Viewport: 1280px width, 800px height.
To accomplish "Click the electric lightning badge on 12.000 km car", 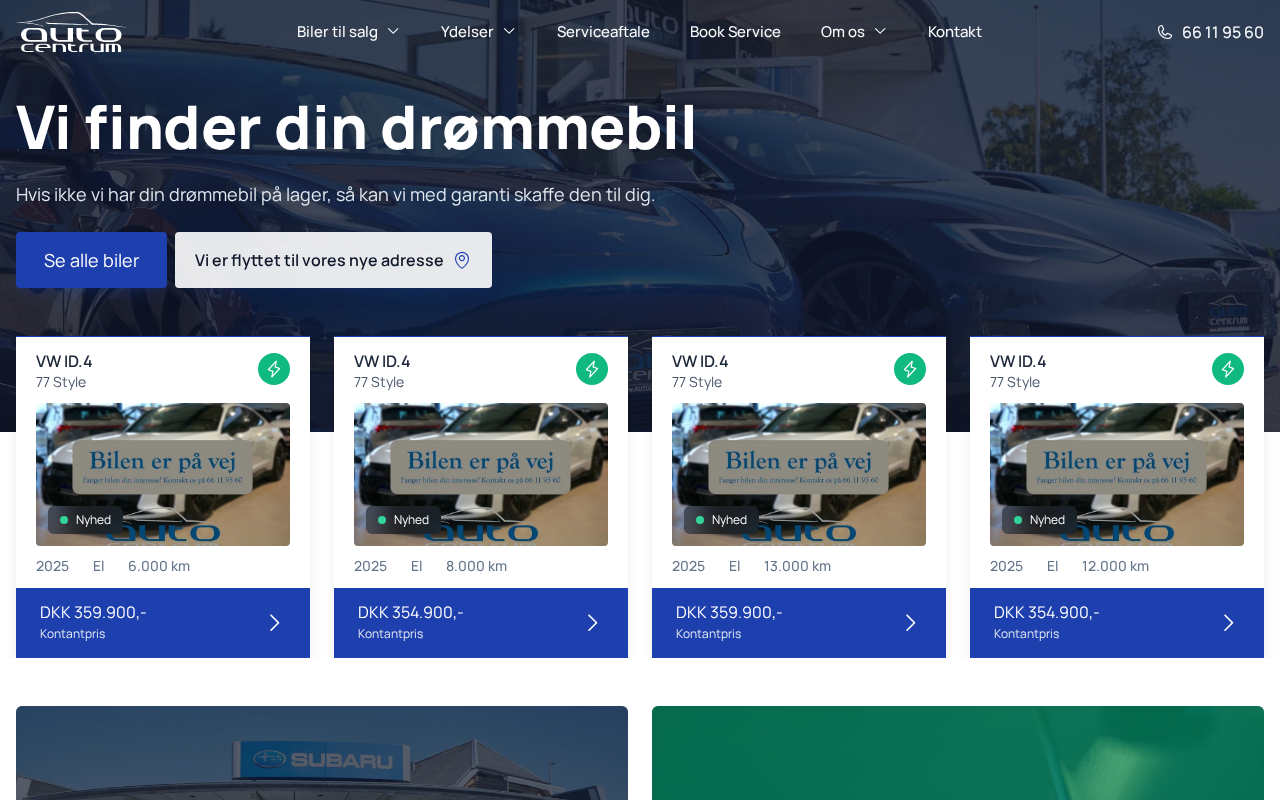I will pyautogui.click(x=1228, y=369).
